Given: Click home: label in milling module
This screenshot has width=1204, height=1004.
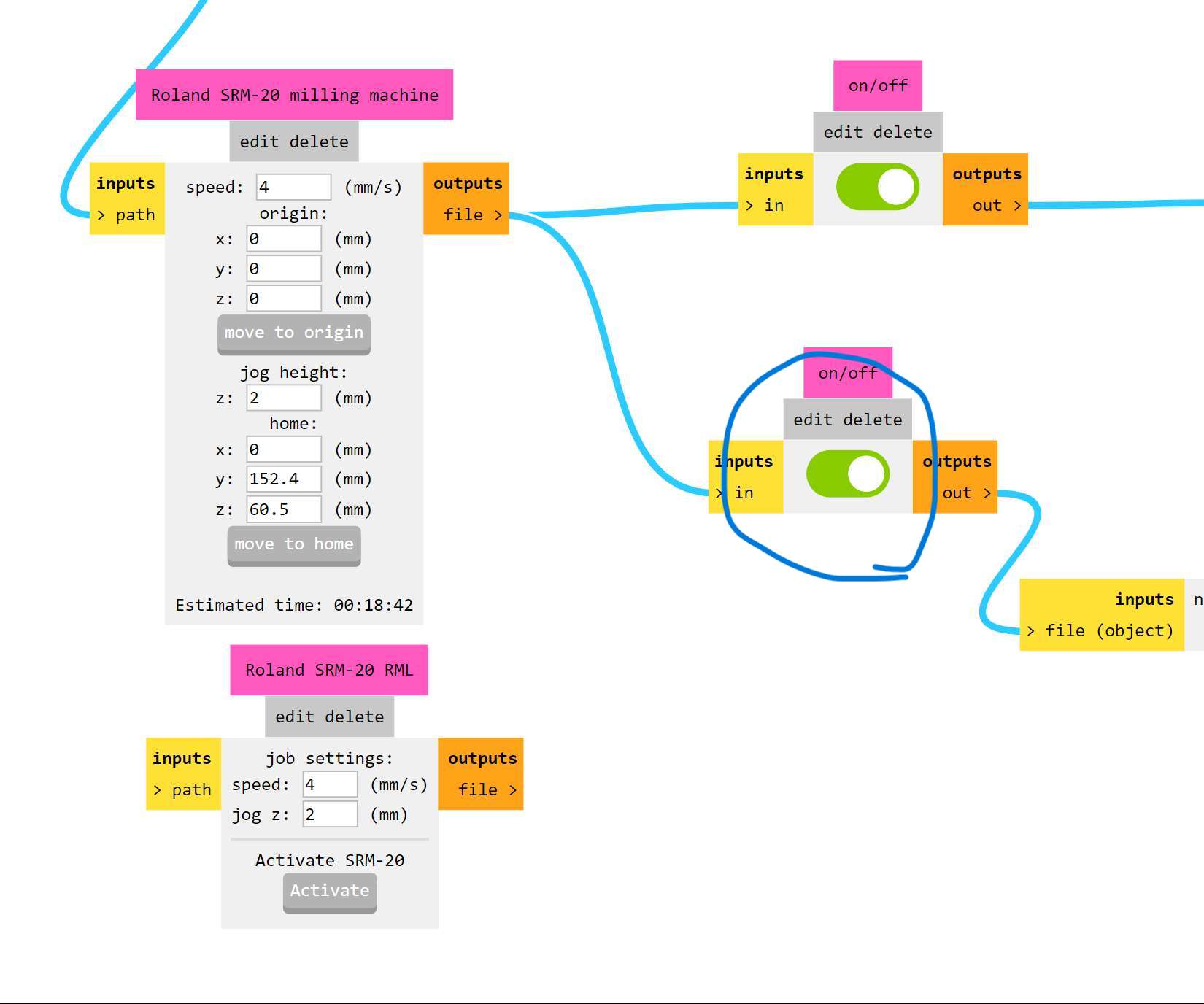Looking at the screenshot, I should (x=294, y=423).
